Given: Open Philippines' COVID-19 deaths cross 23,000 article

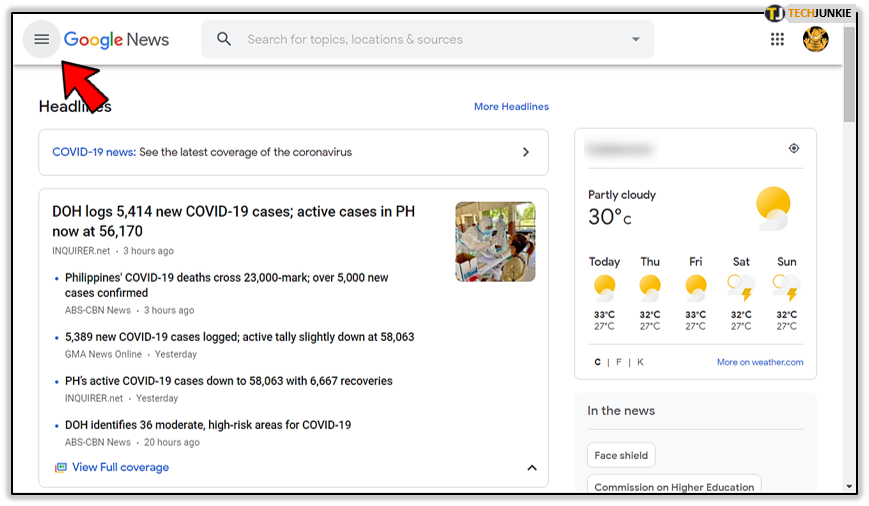Looking at the screenshot, I should 226,285.
